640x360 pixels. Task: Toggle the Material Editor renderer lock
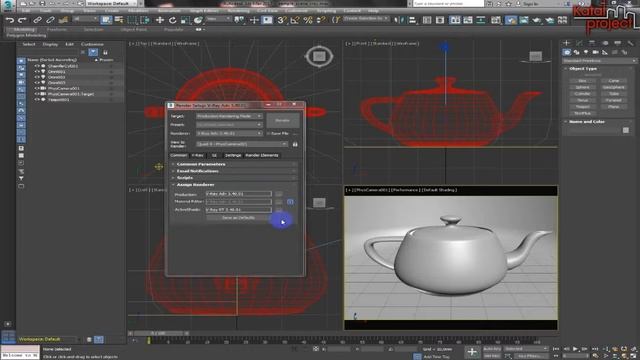coord(290,202)
